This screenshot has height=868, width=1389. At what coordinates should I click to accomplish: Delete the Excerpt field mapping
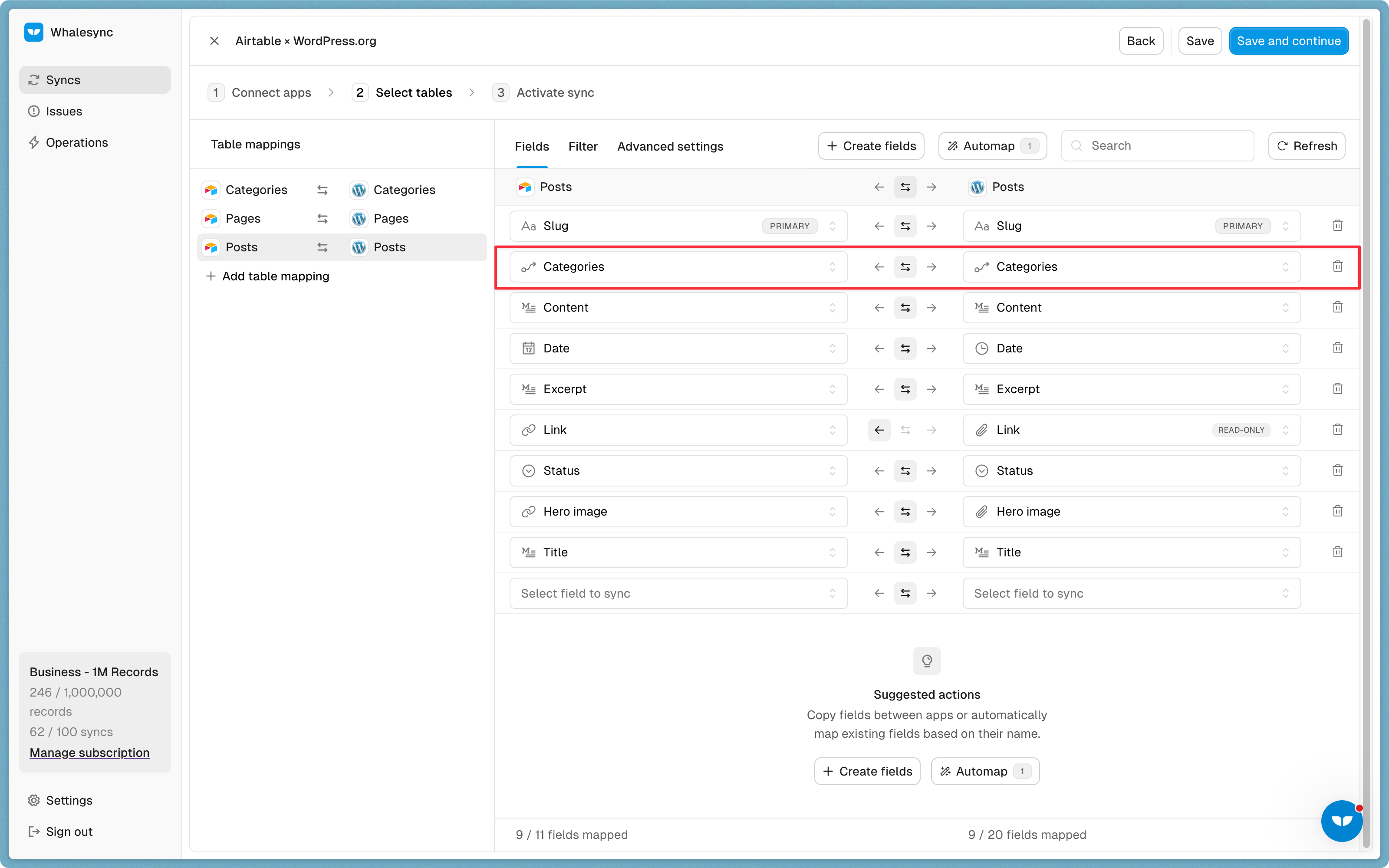[x=1337, y=389]
